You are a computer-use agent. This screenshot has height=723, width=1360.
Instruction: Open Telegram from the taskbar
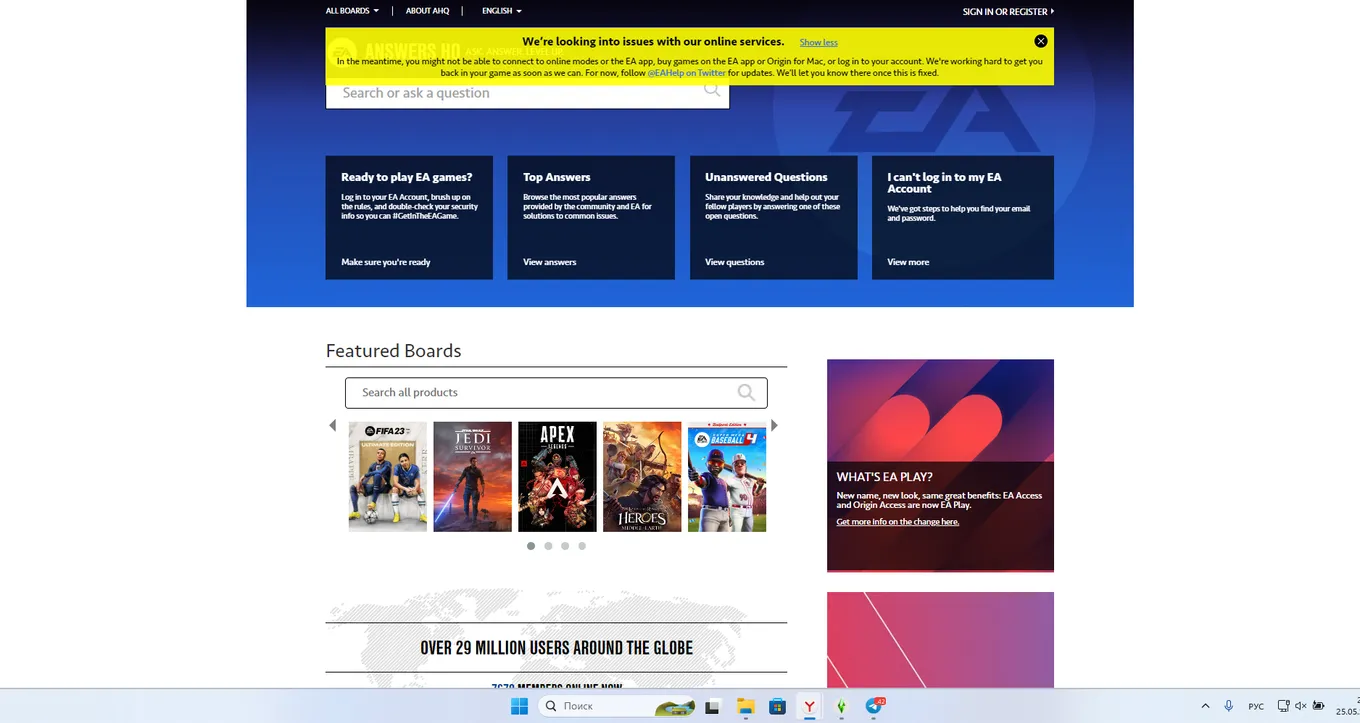874,706
